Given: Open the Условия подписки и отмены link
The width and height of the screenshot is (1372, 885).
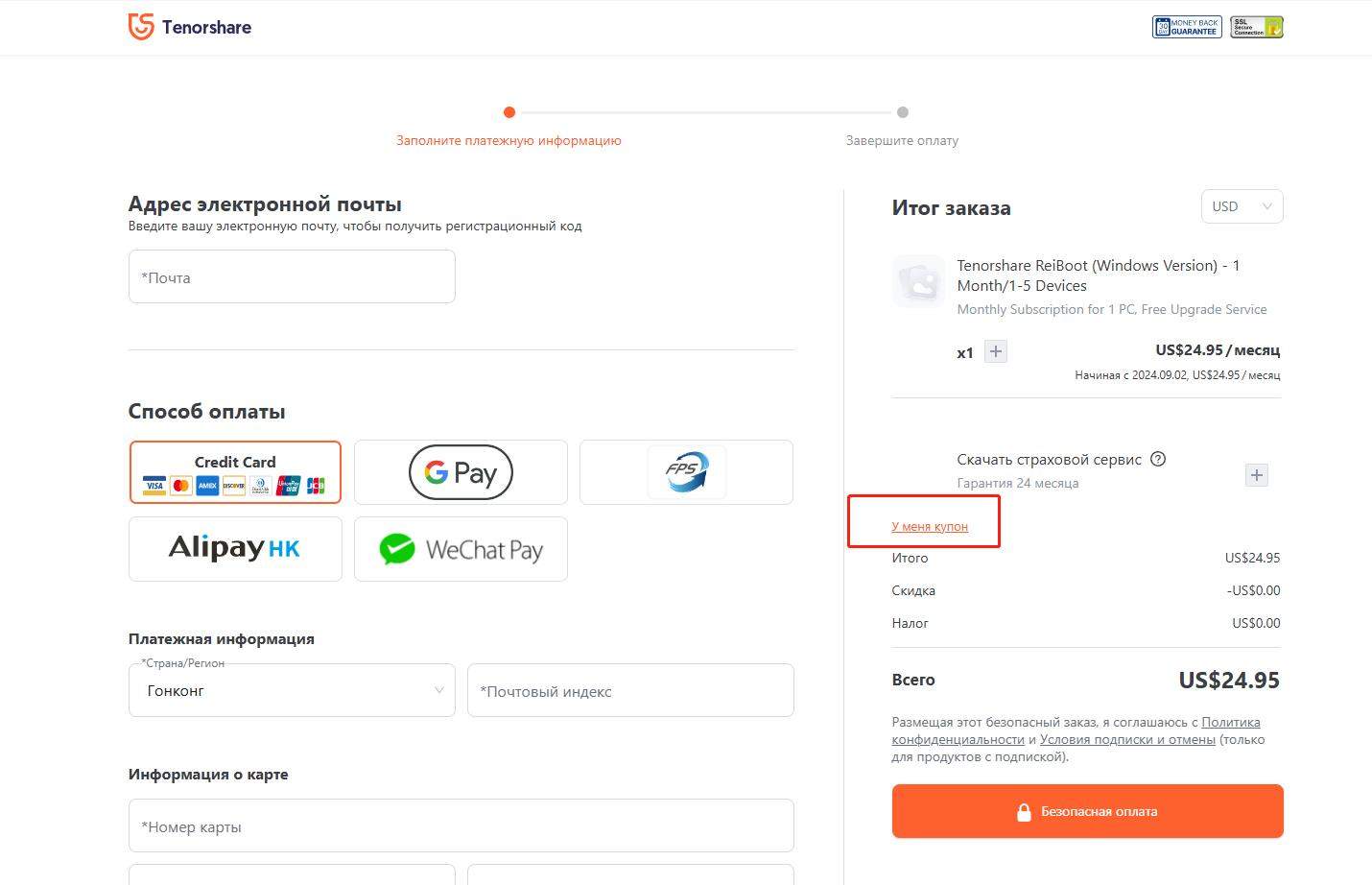Looking at the screenshot, I should (1127, 739).
